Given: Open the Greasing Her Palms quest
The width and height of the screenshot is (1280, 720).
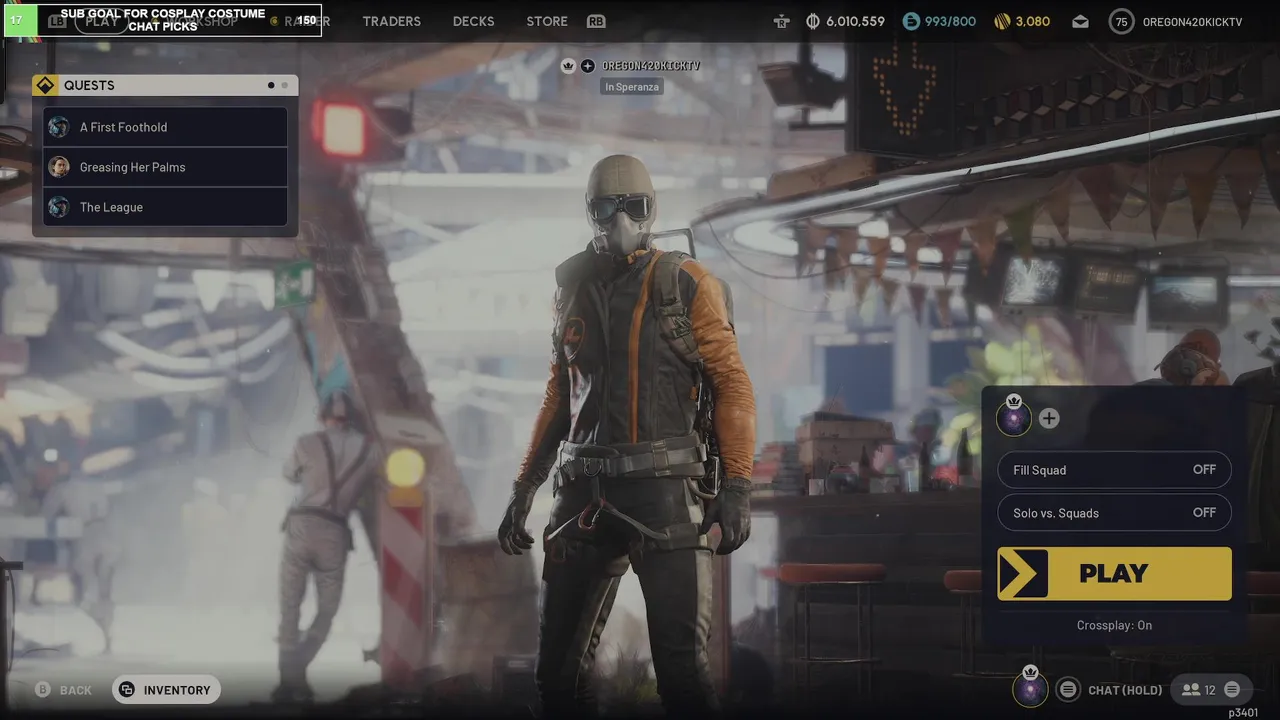Looking at the screenshot, I should (x=165, y=167).
